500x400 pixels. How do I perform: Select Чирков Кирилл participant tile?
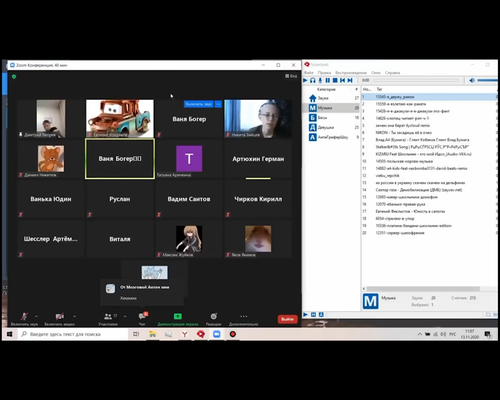(258, 199)
